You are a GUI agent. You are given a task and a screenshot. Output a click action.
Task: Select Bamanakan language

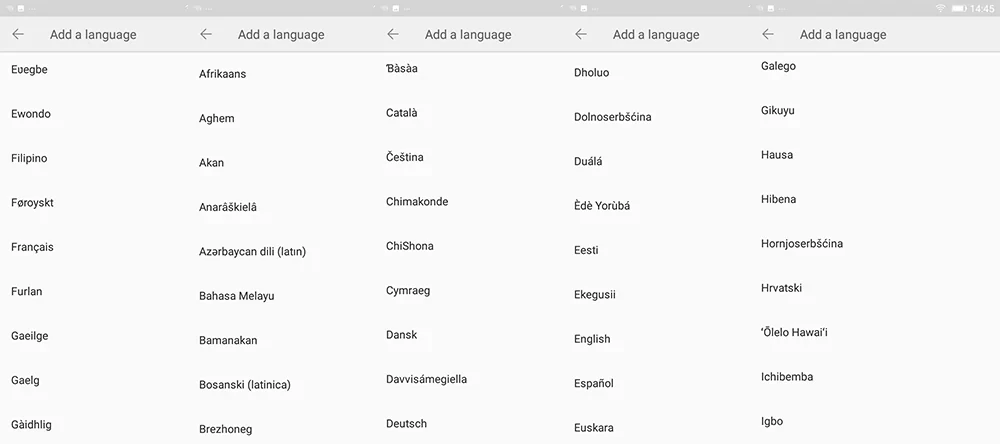[228, 340]
